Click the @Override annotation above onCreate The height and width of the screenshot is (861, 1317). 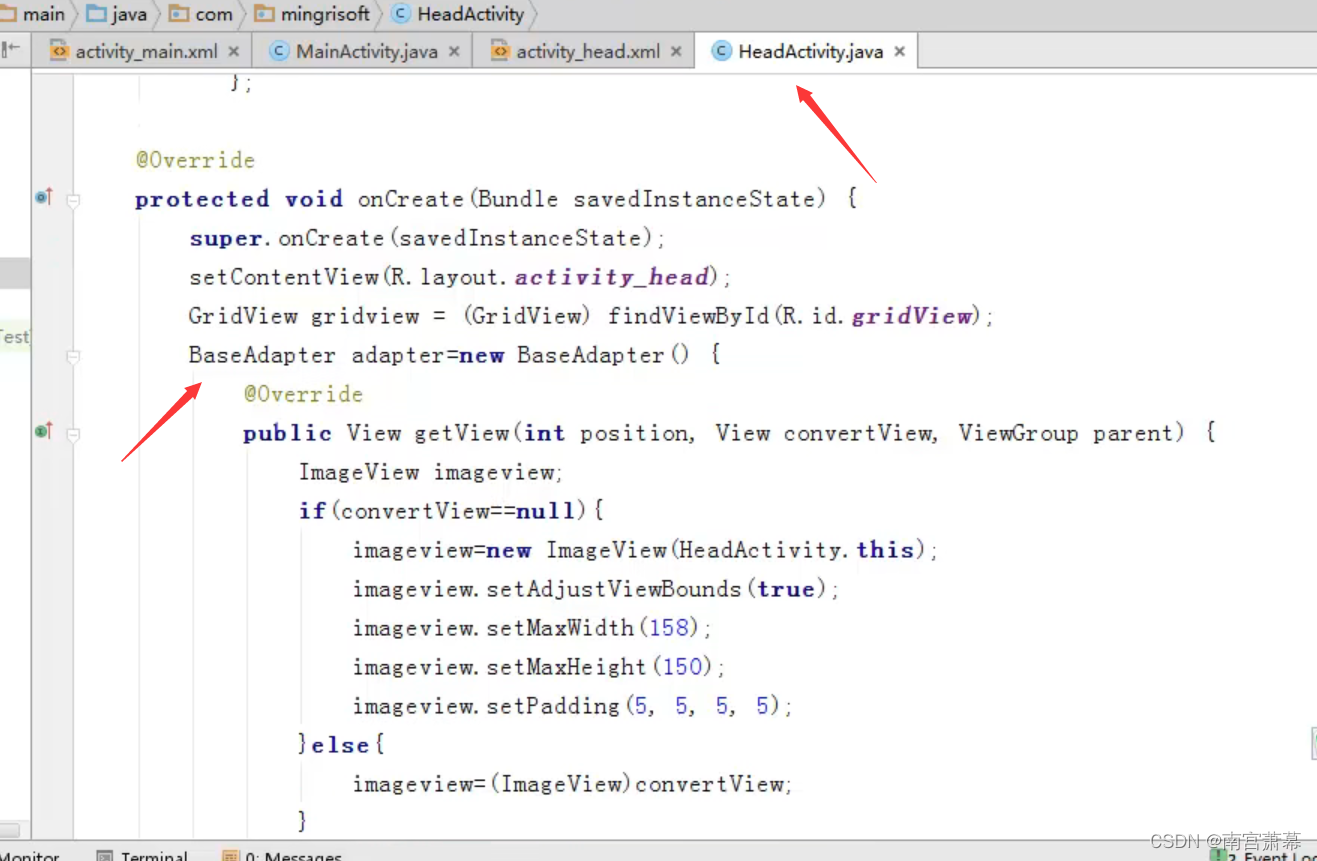pos(195,160)
